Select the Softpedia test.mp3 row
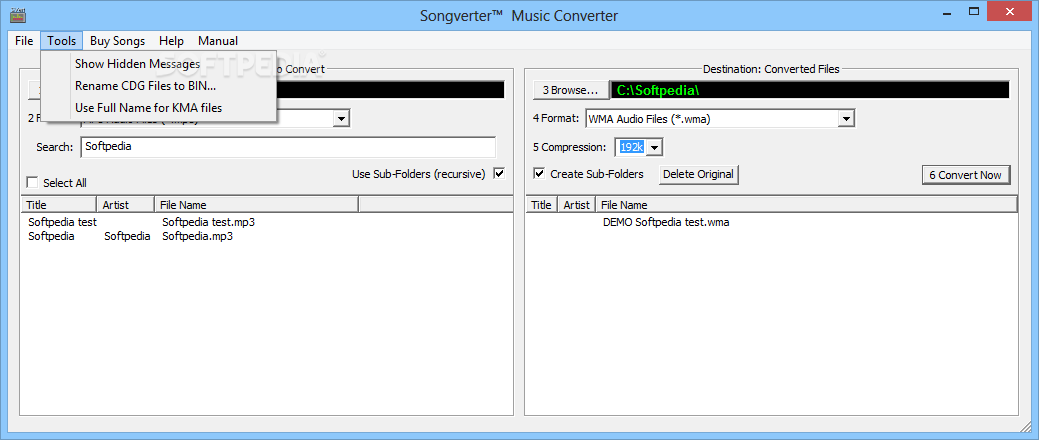Screen dimensions: 1039x440 pos(208,222)
